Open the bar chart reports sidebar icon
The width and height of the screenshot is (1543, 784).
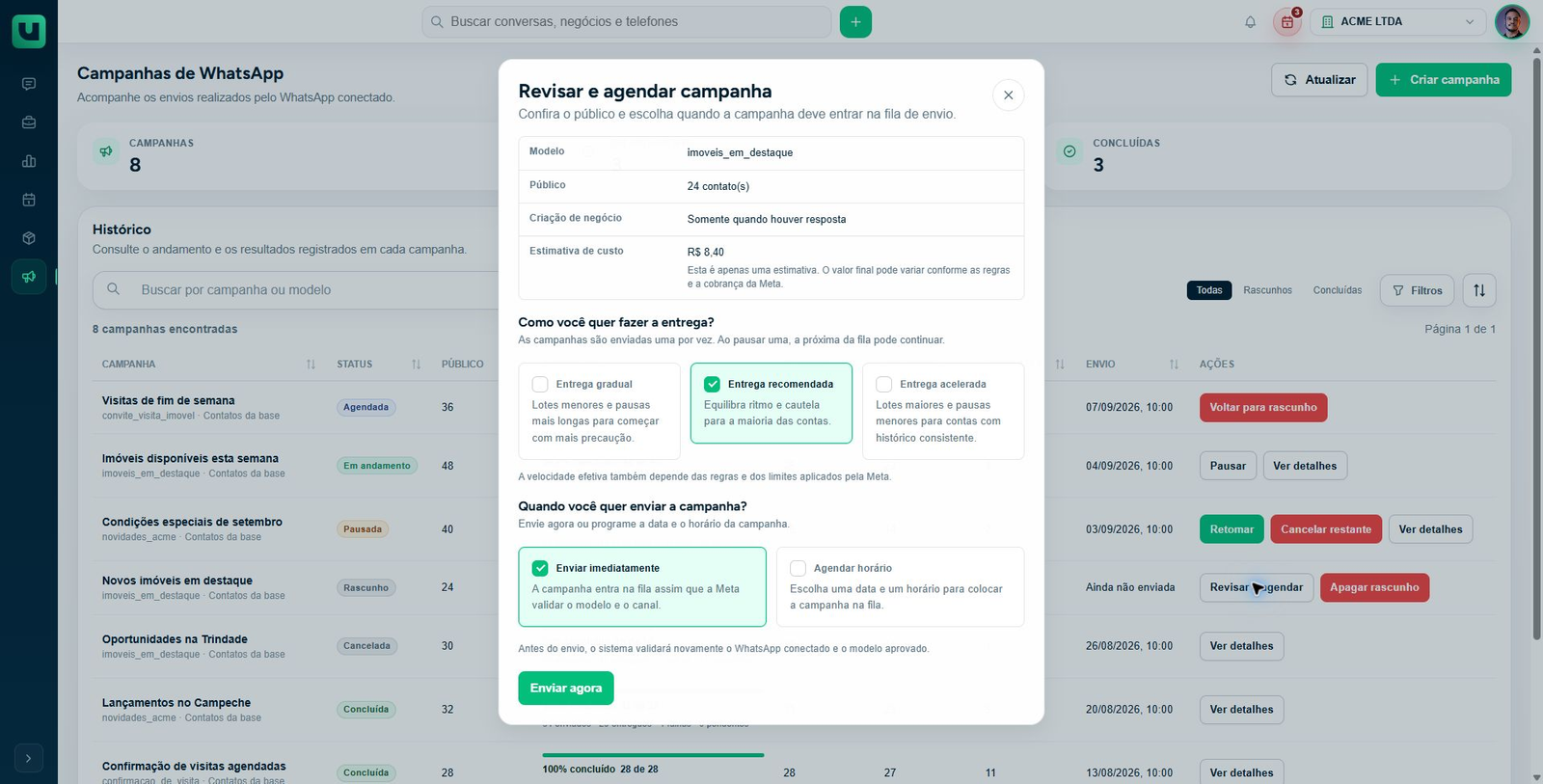click(x=29, y=161)
